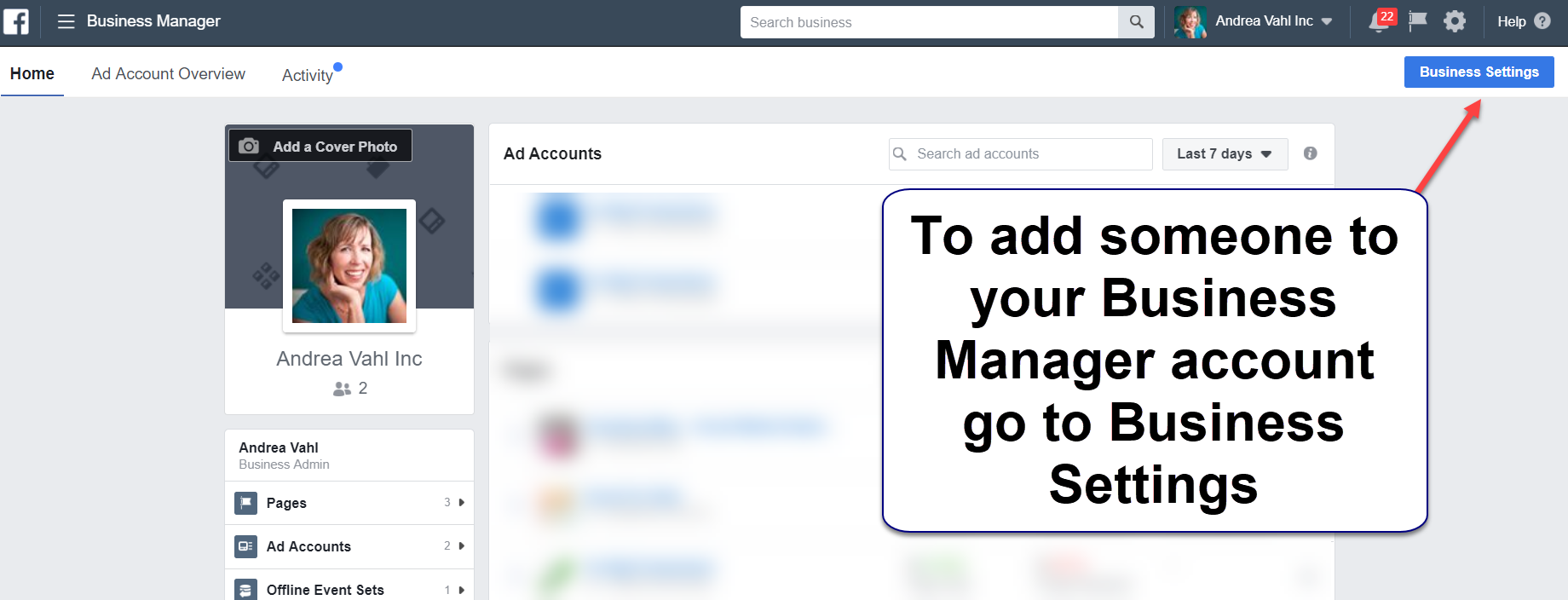The width and height of the screenshot is (1568, 600).
Task: Click the info icon beside Last 7 days
Action: [x=1310, y=153]
